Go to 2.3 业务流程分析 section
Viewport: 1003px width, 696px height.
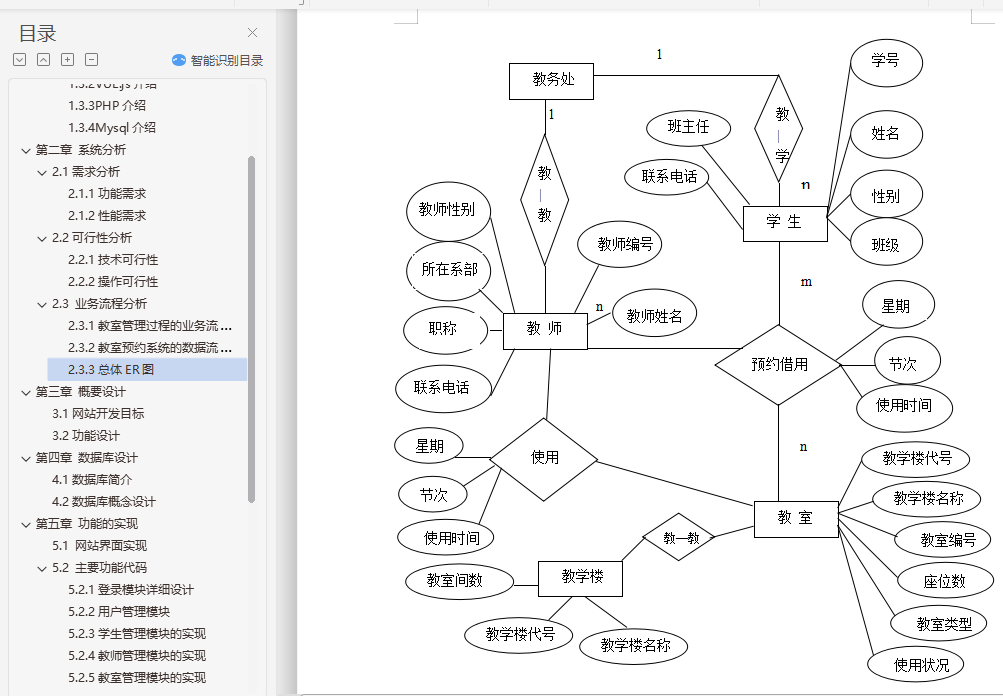[x=99, y=303]
